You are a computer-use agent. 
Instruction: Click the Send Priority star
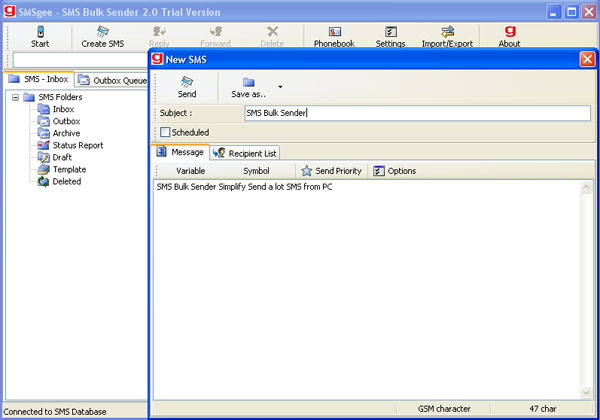[306, 171]
